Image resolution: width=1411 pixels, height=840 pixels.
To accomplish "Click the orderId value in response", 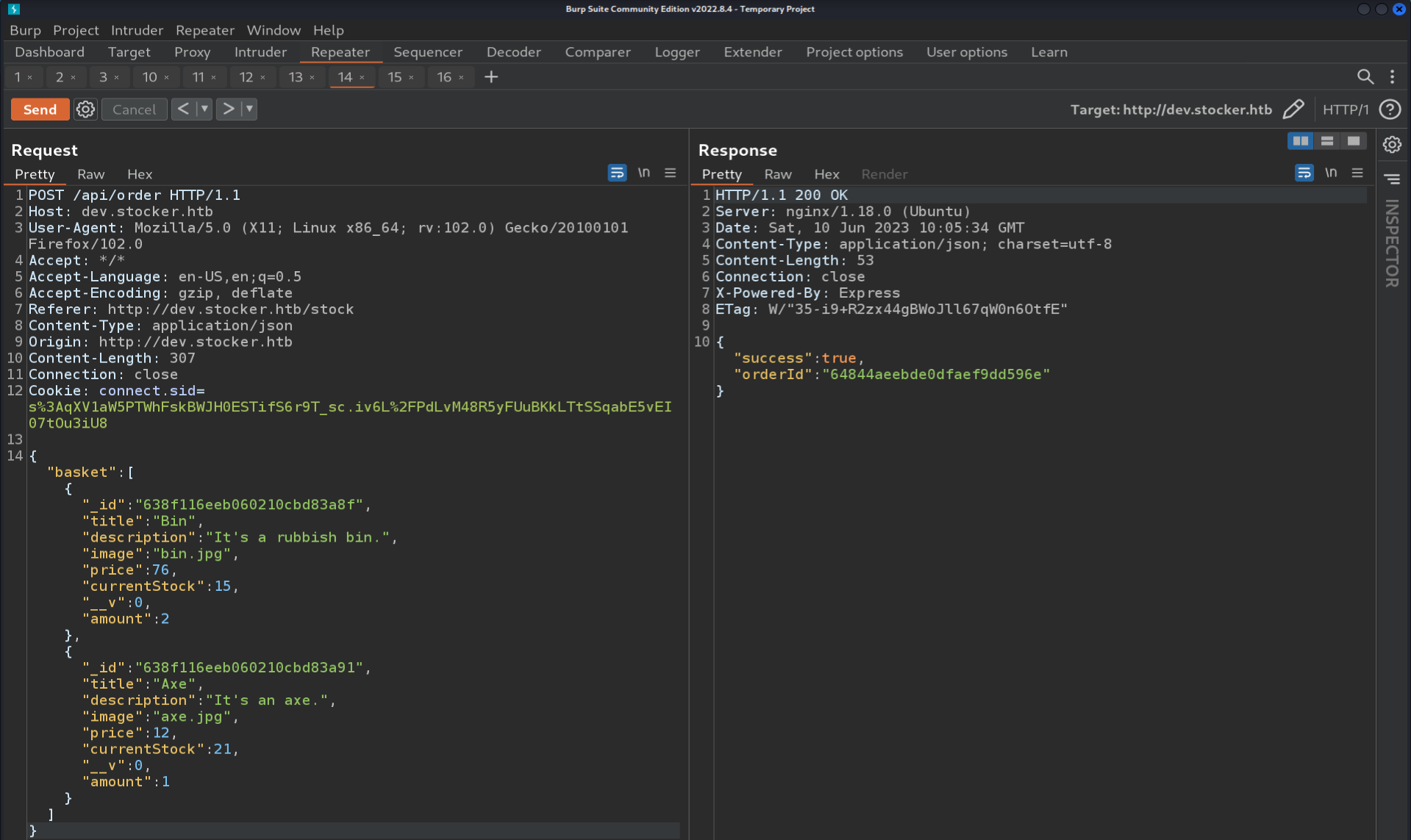I will pos(936,374).
